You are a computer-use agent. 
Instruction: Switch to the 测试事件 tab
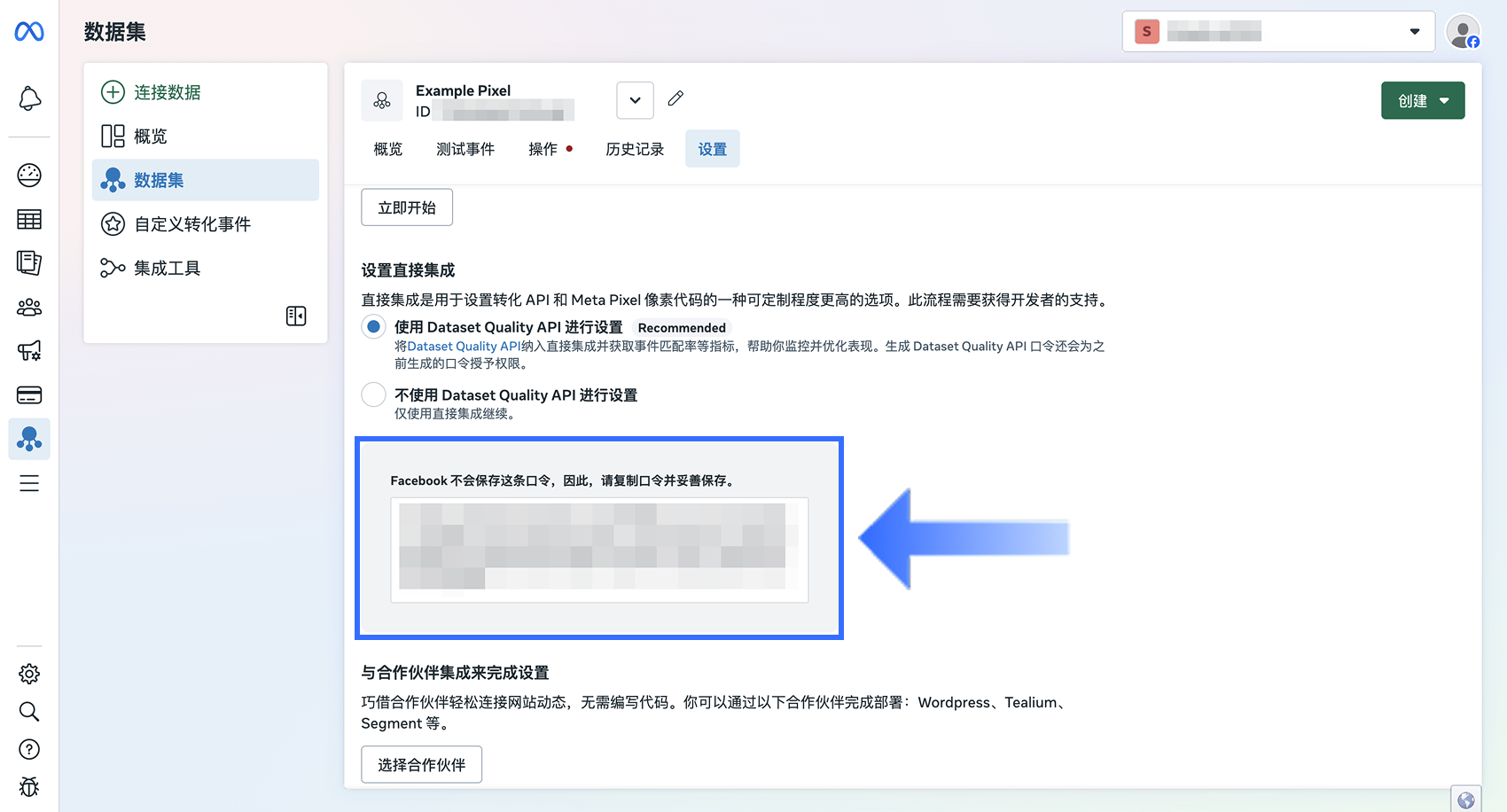coord(465,149)
